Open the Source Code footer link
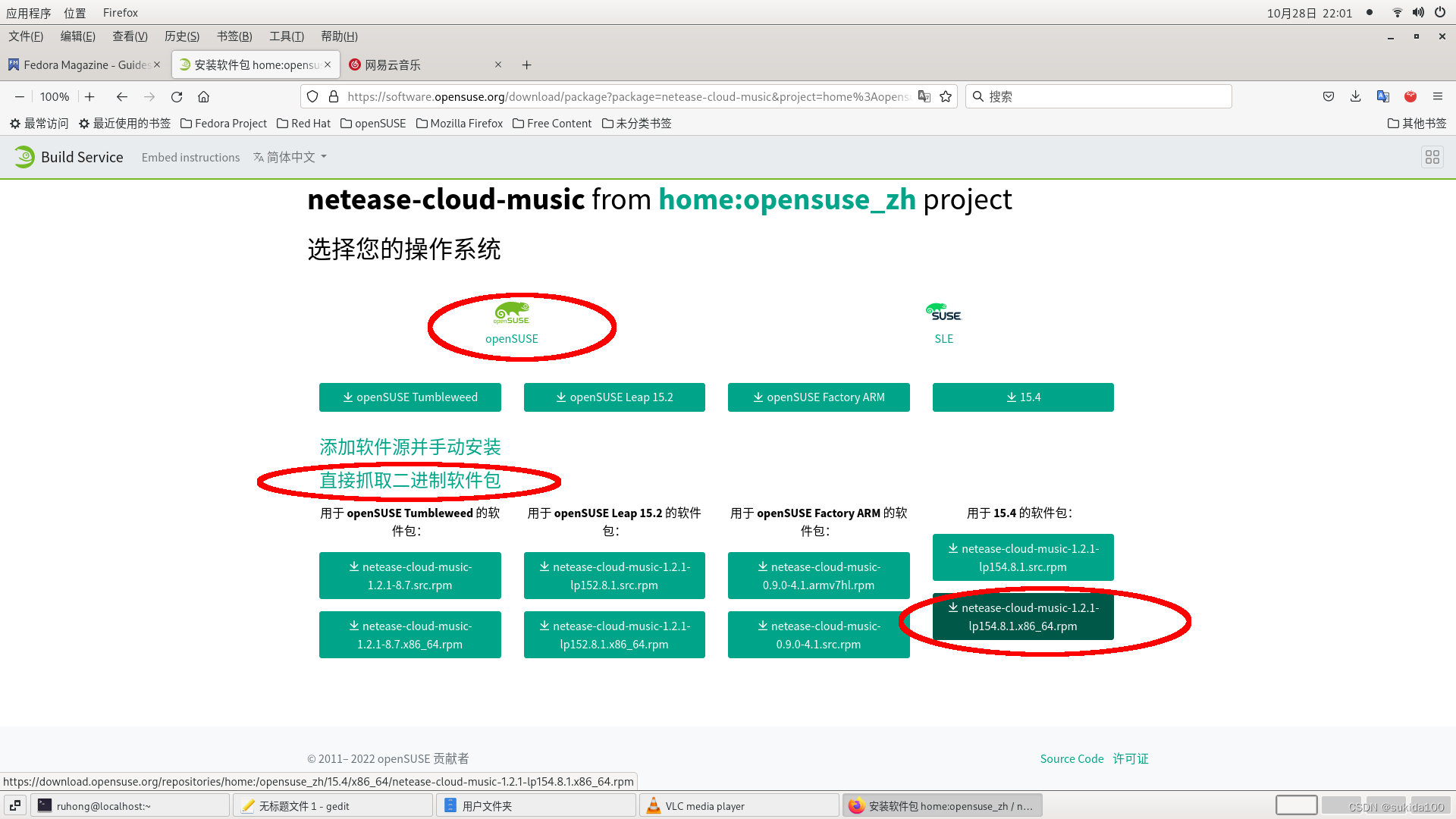This screenshot has height=819, width=1456. [1072, 758]
